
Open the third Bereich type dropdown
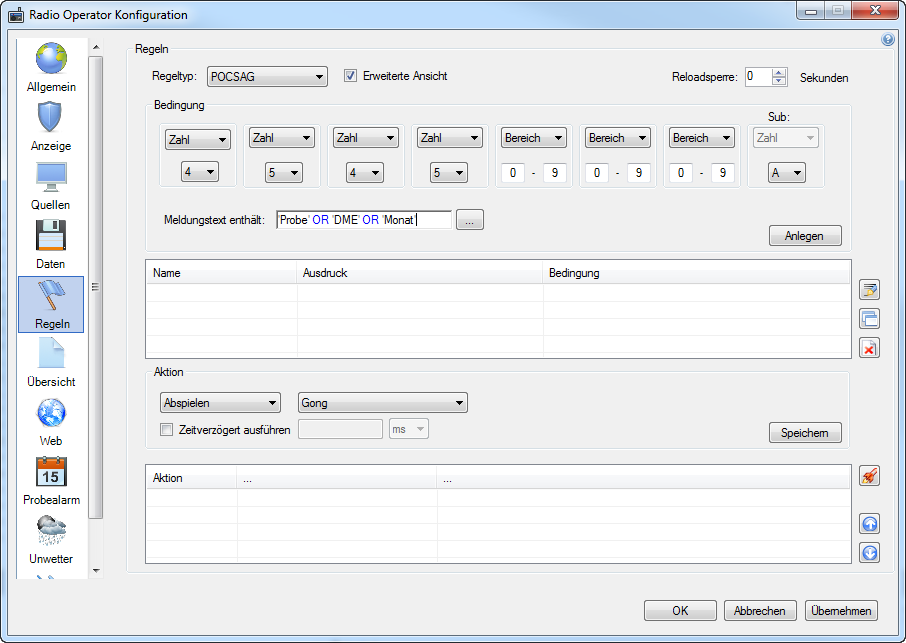point(701,138)
